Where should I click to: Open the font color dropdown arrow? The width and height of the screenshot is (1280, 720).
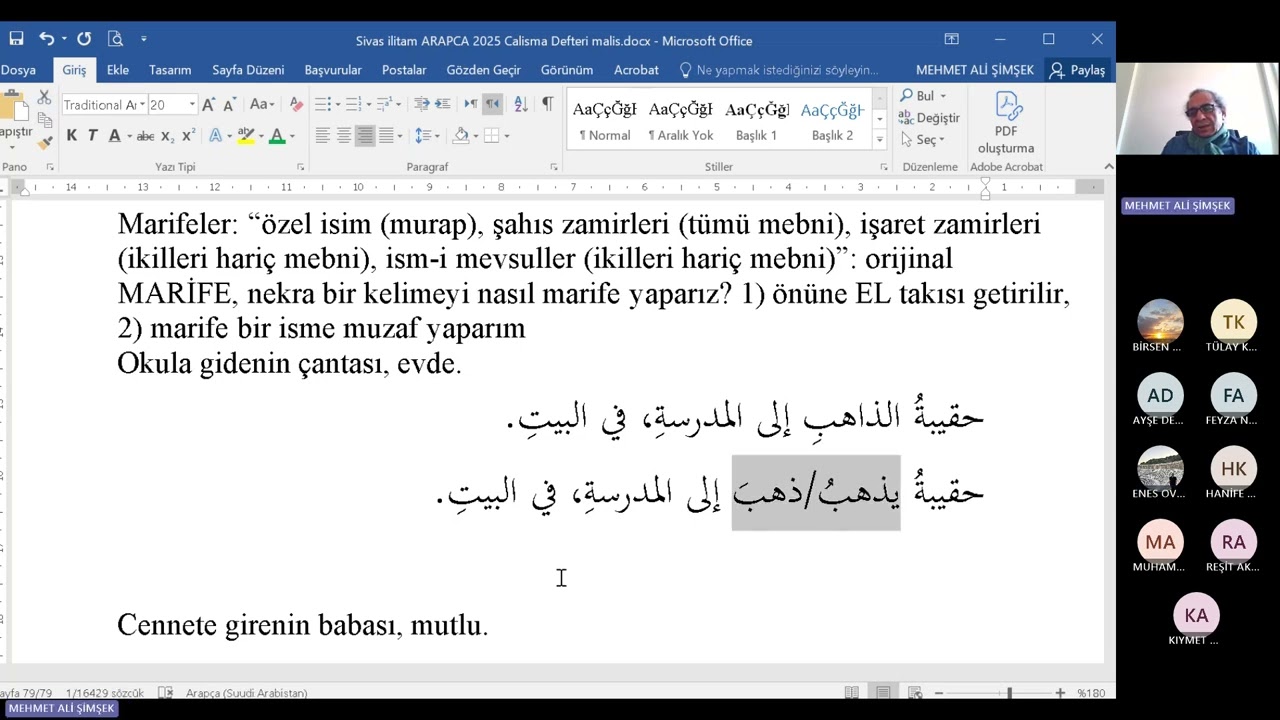point(291,136)
